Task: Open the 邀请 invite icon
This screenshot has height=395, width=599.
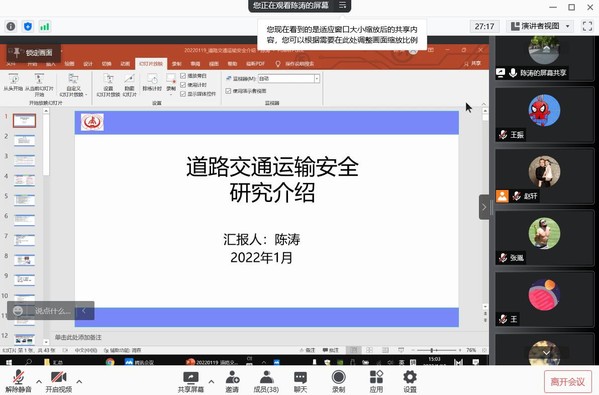Action: [232, 377]
